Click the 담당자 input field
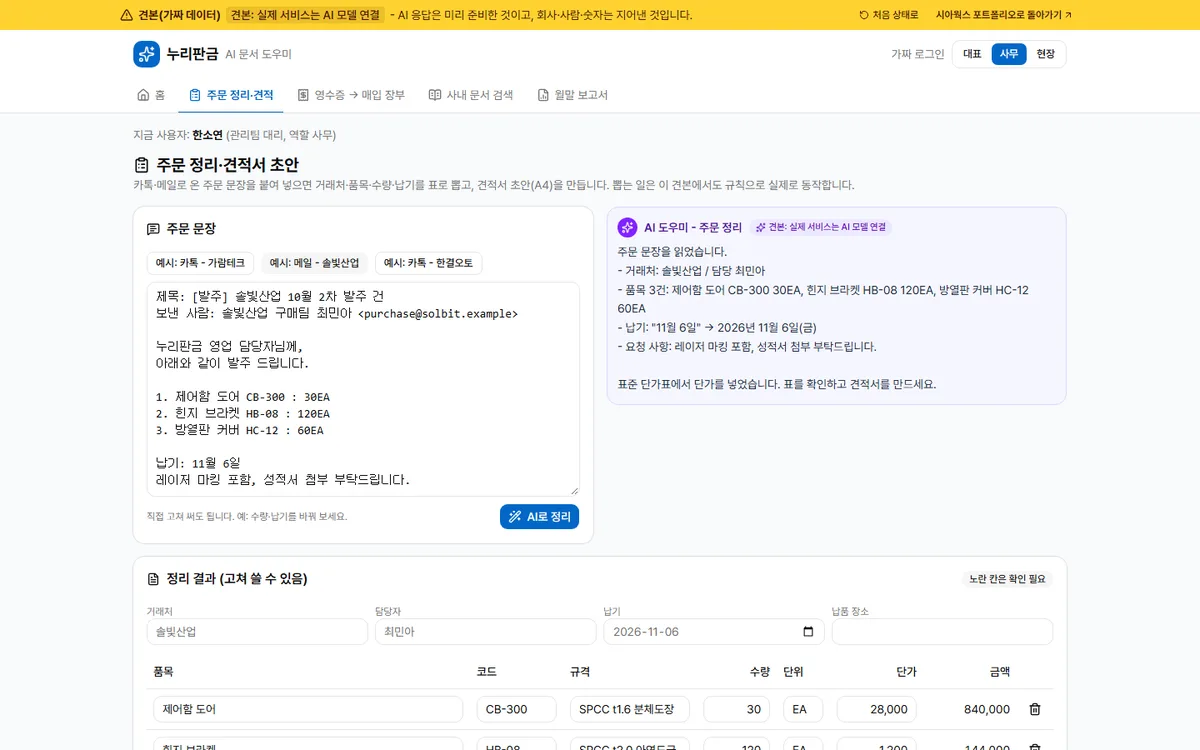The image size is (1200, 750). [x=485, y=632]
